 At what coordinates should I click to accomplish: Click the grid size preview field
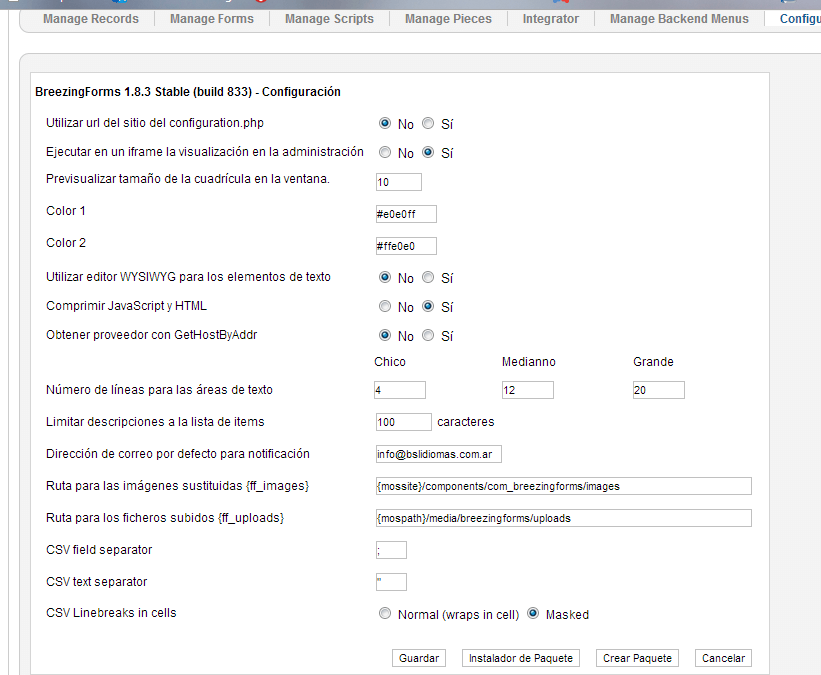pyautogui.click(x=398, y=182)
